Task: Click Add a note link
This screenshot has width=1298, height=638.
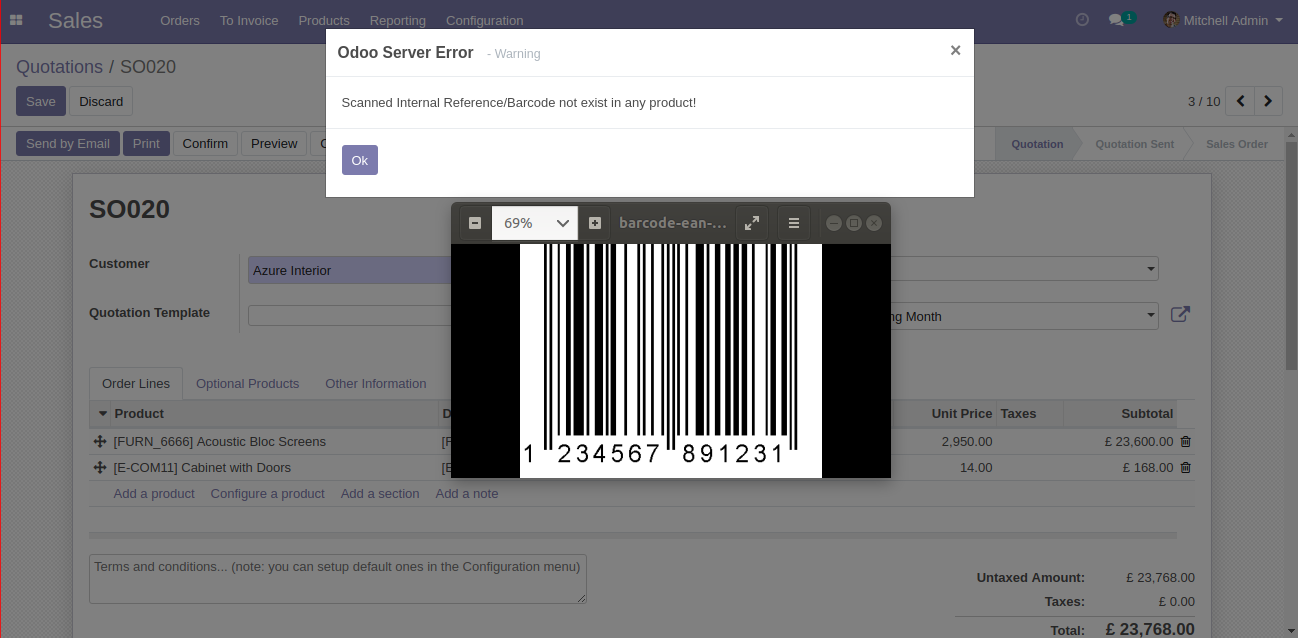Action: click(x=467, y=493)
